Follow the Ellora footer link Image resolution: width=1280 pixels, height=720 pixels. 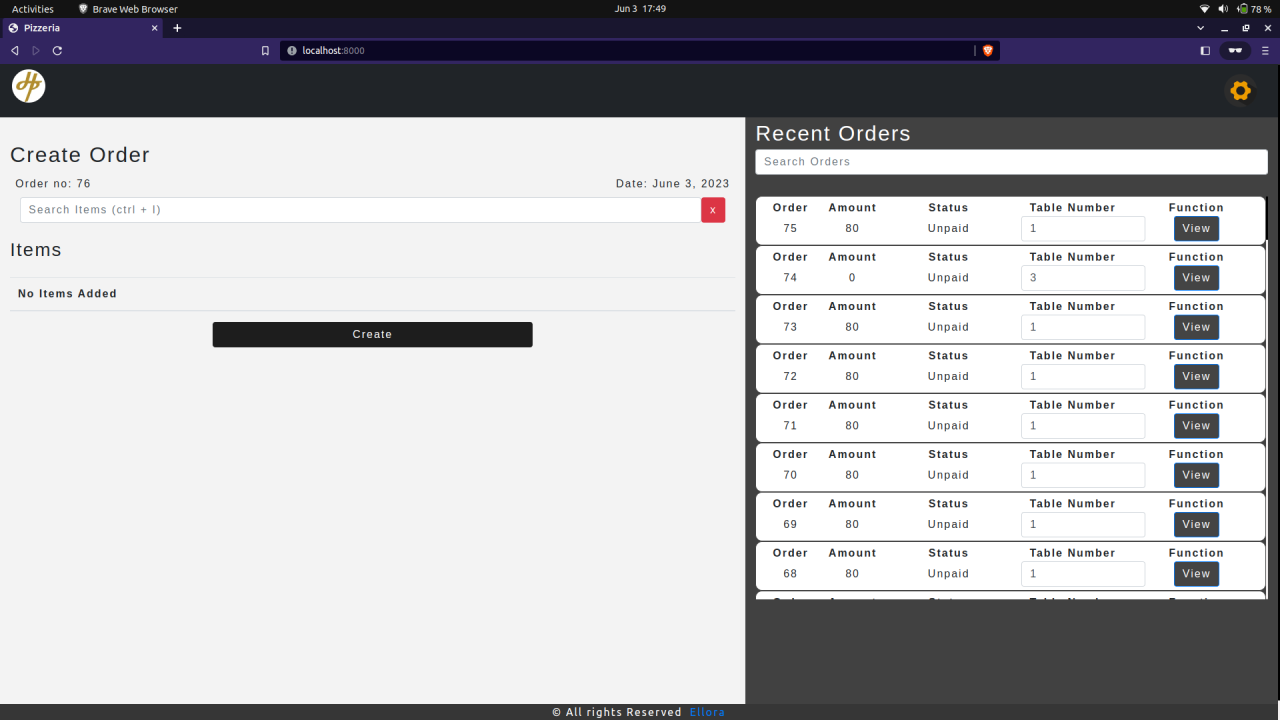707,712
